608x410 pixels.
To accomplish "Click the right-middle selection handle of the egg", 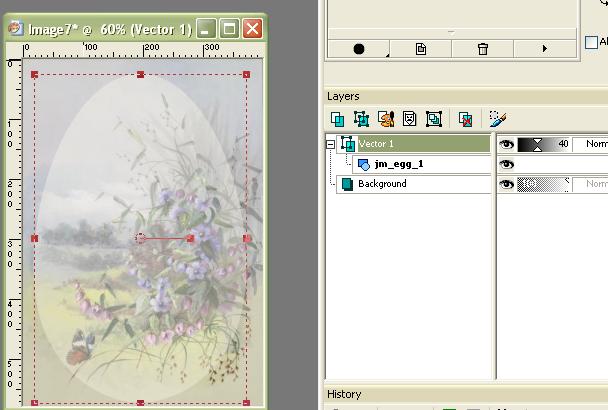I will tap(247, 238).
